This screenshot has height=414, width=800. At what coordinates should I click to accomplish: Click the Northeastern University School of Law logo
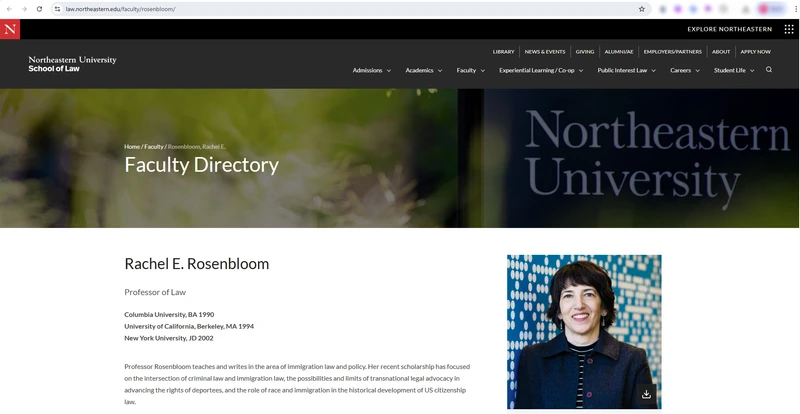click(72, 64)
